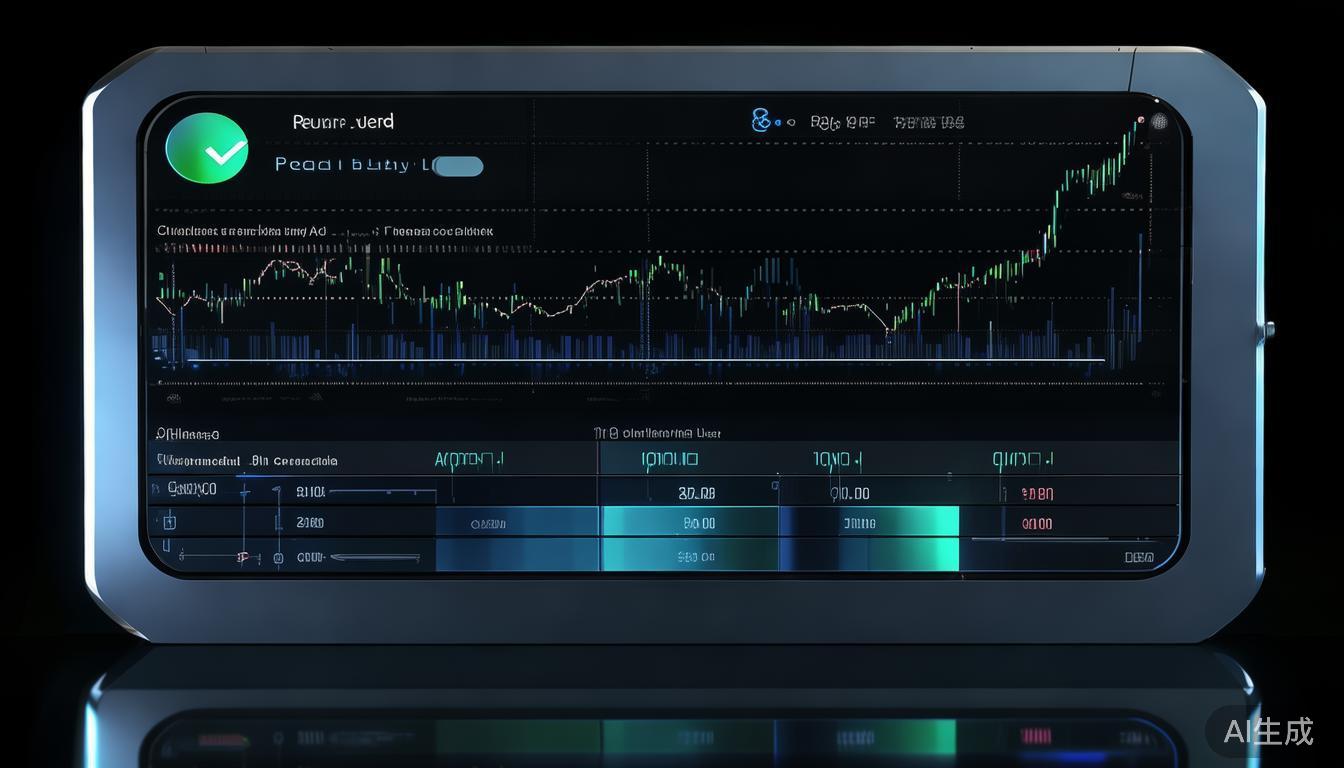Expand the 'AOTOT' column header dropdown
1344x768 pixels.
[500, 459]
